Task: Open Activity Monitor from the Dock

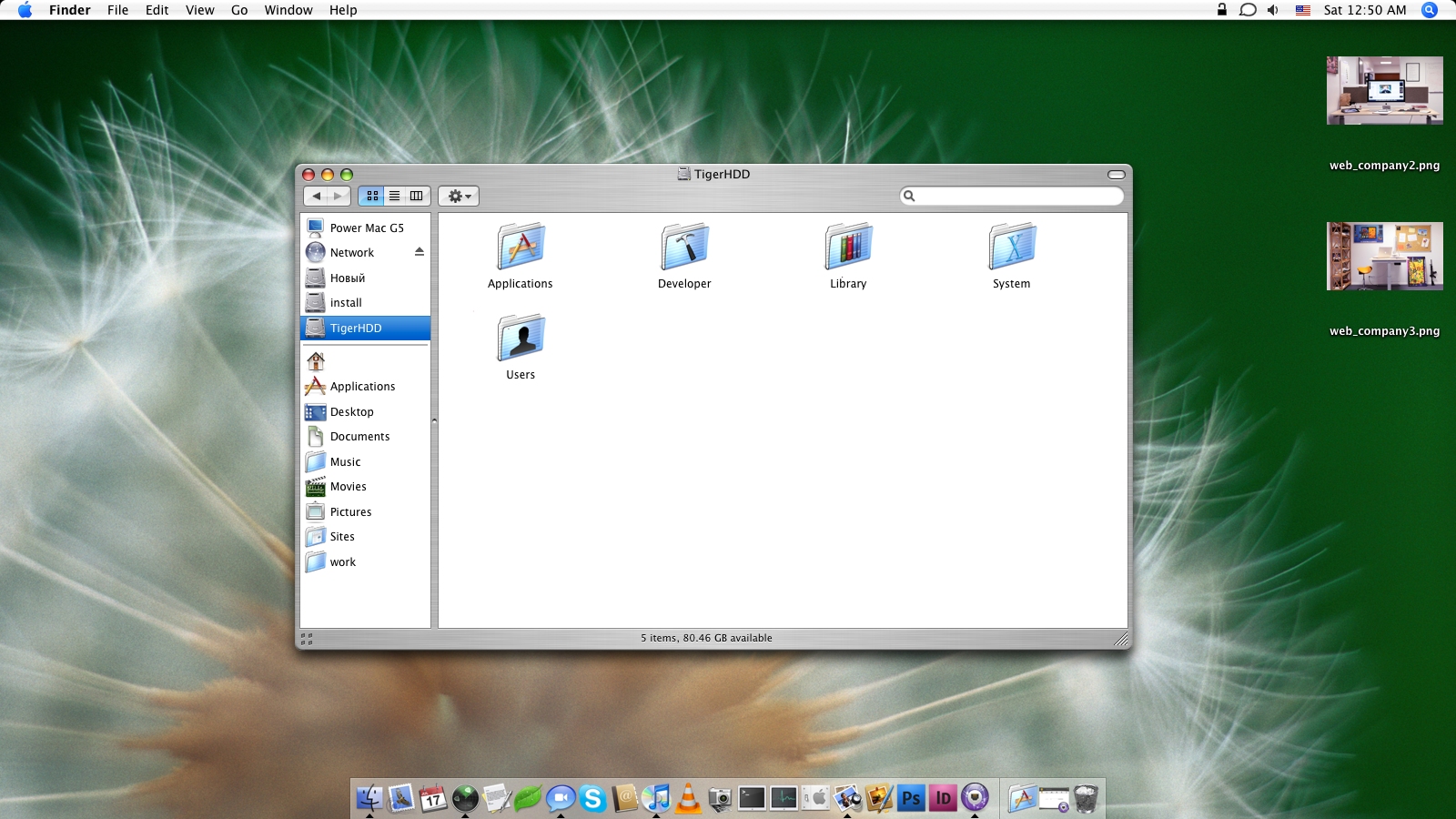Action: (784, 798)
